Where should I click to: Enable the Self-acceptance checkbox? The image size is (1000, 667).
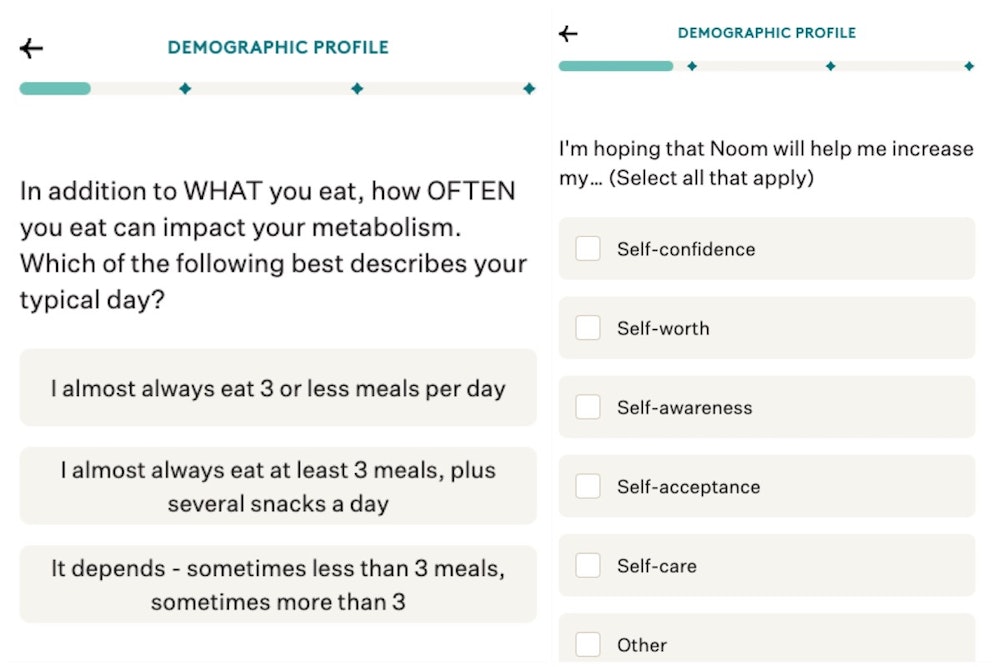click(x=588, y=487)
